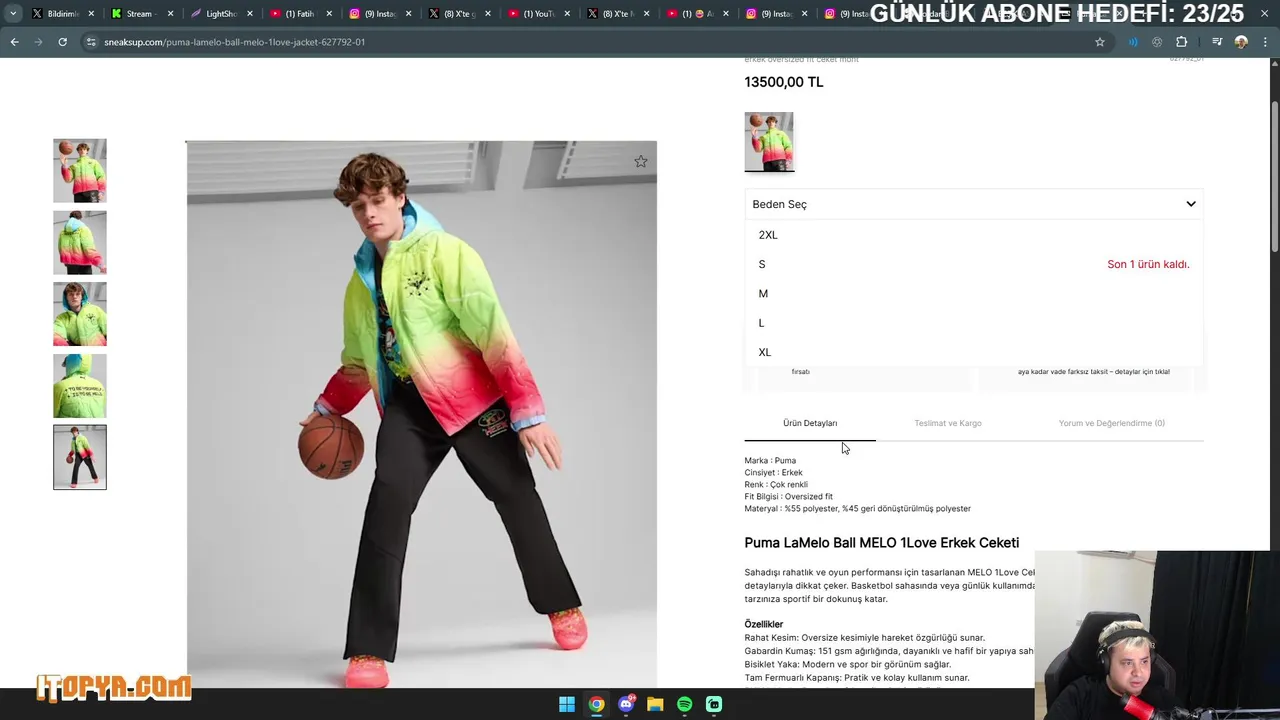Open Discord from the taskbar
This screenshot has height=720, width=1280.
tap(626, 704)
